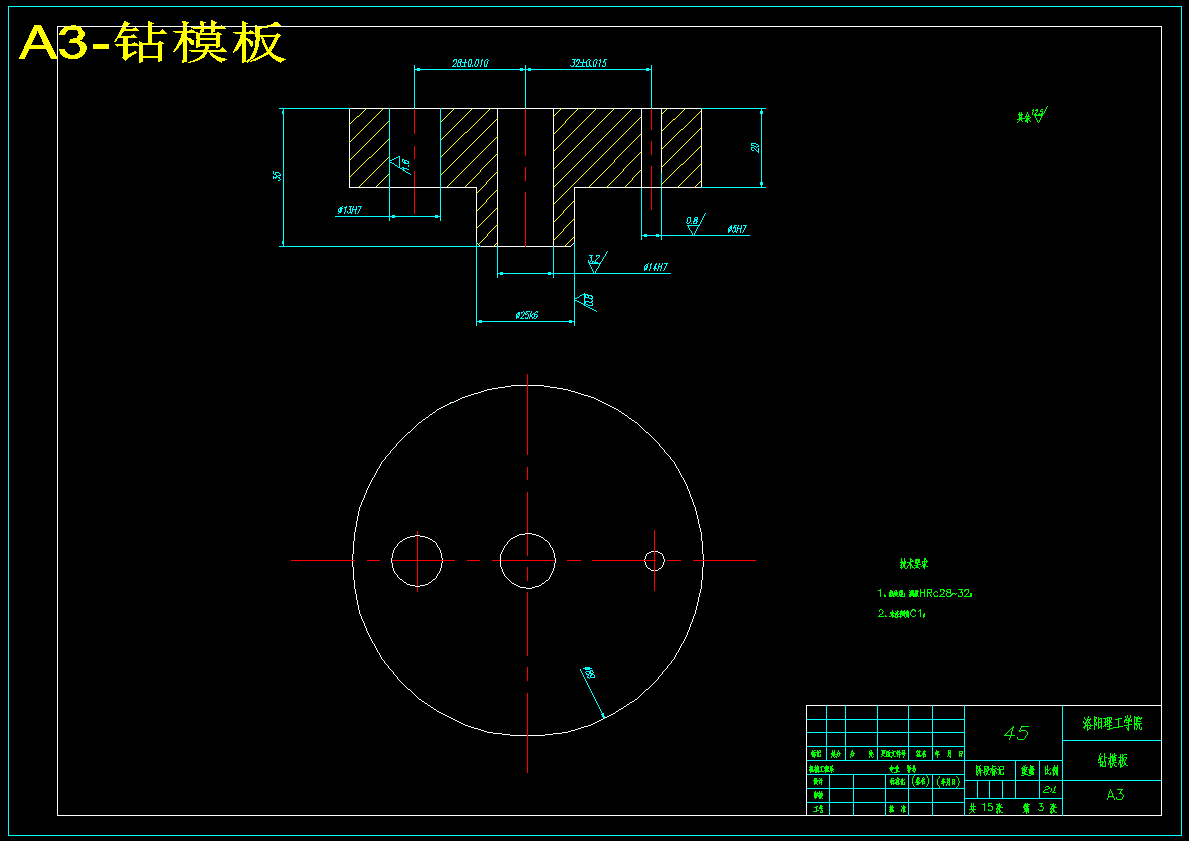This screenshot has width=1189, height=841.
Task: Select the vertical thickness dimension "20"
Action: click(x=756, y=147)
